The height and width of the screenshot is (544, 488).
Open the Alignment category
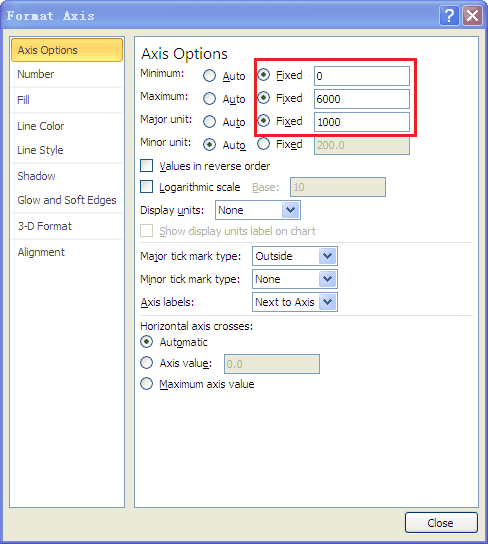[67, 252]
